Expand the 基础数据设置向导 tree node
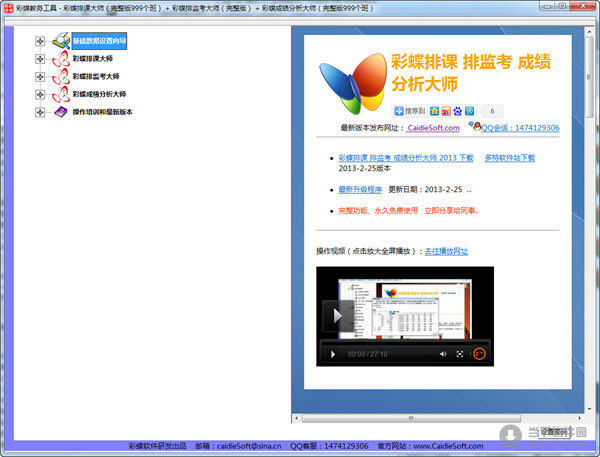This screenshot has height=457, width=600. tap(40, 41)
